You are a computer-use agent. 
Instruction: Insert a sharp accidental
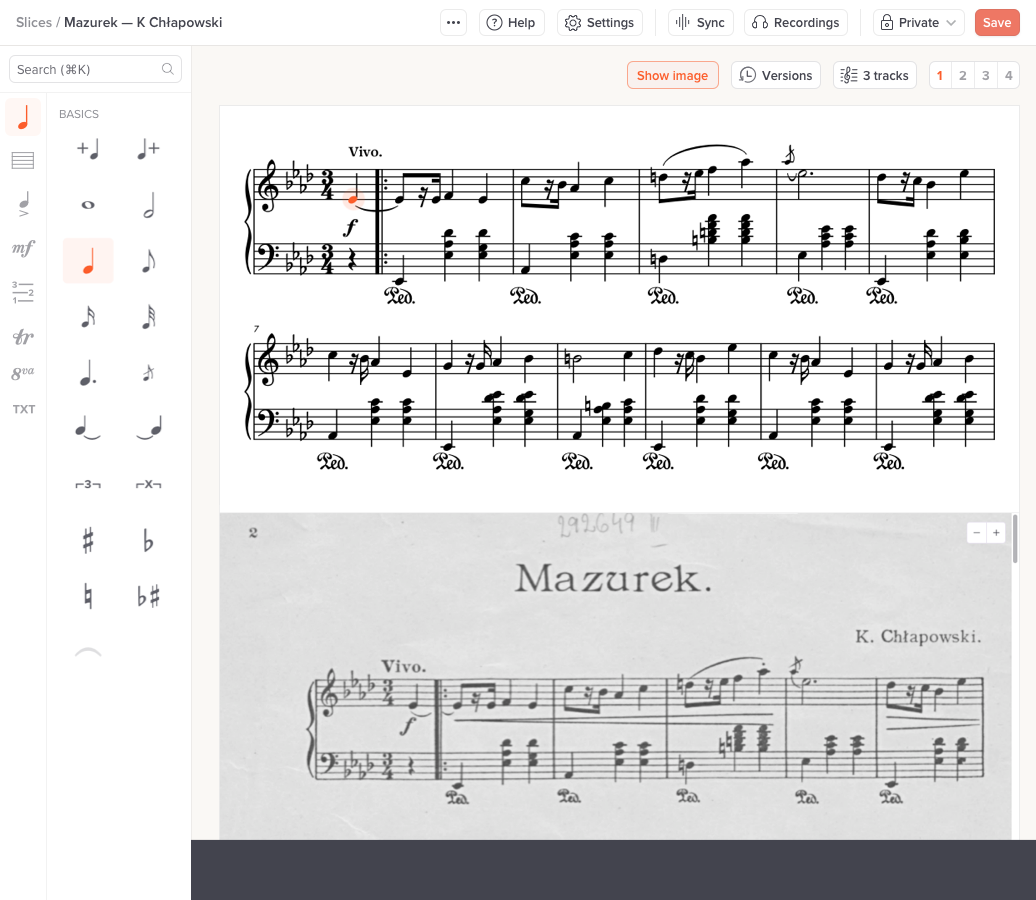click(x=88, y=540)
